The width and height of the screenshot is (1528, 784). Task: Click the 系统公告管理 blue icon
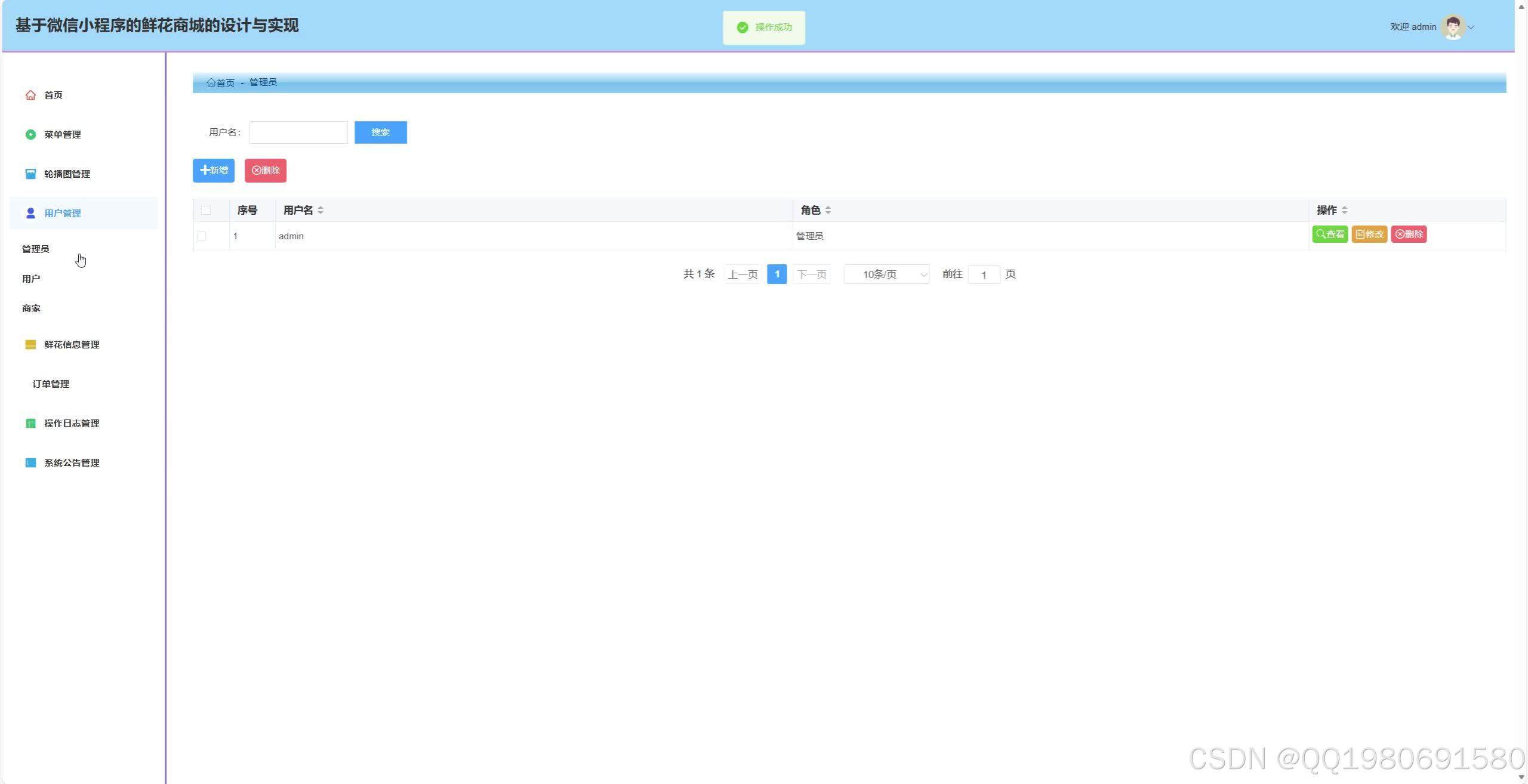[x=30, y=463]
